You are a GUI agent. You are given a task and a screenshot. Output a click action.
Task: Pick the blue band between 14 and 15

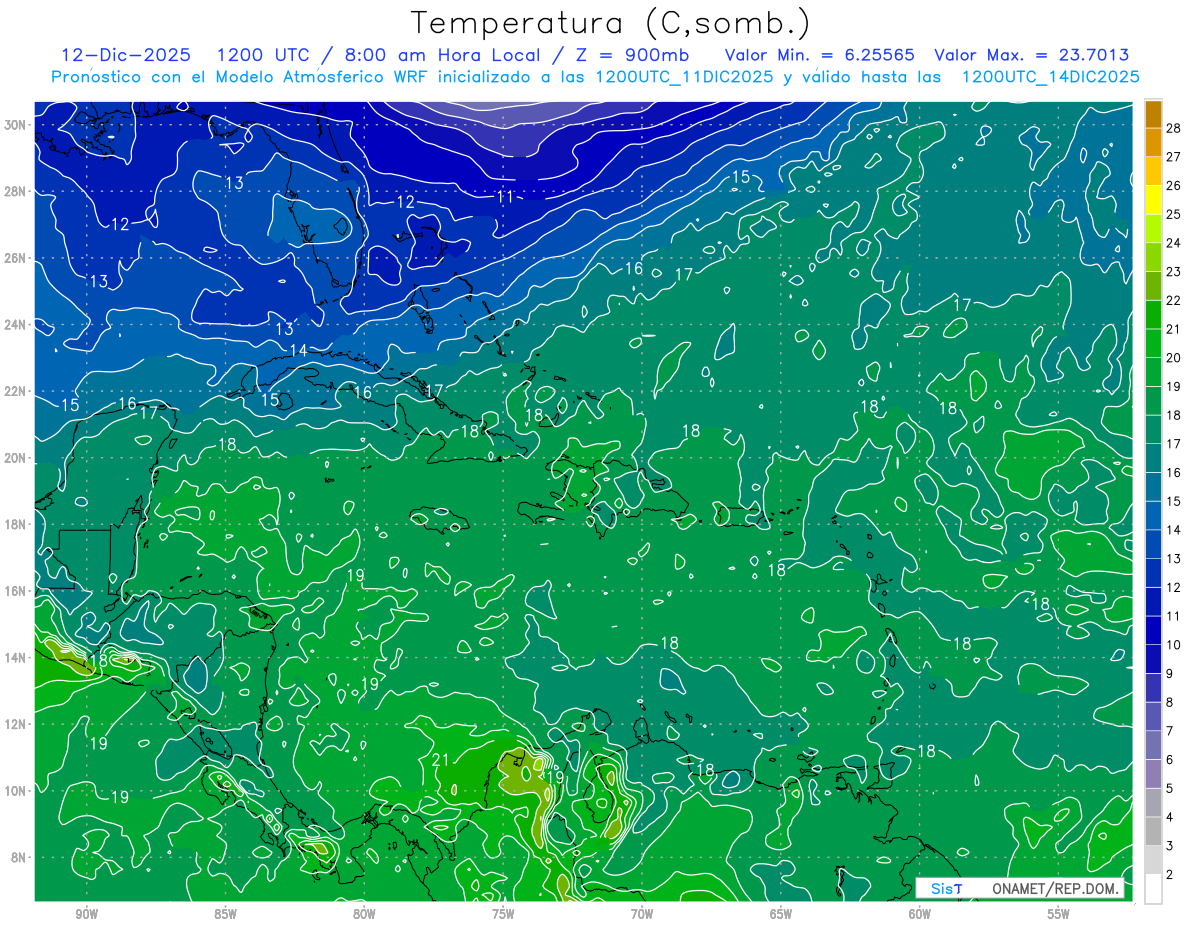tap(1153, 515)
